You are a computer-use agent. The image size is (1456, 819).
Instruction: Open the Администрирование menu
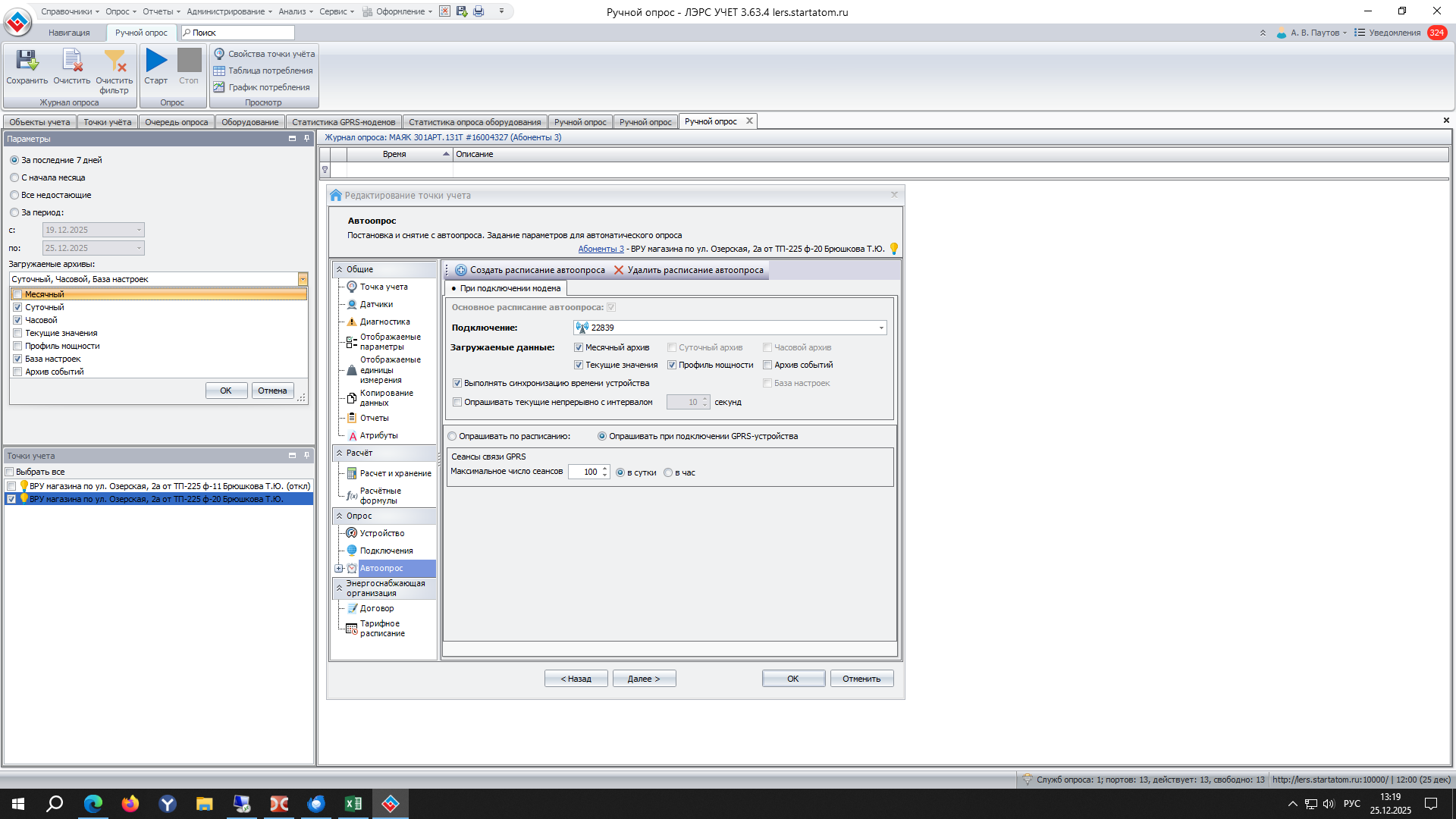pyautogui.click(x=227, y=11)
